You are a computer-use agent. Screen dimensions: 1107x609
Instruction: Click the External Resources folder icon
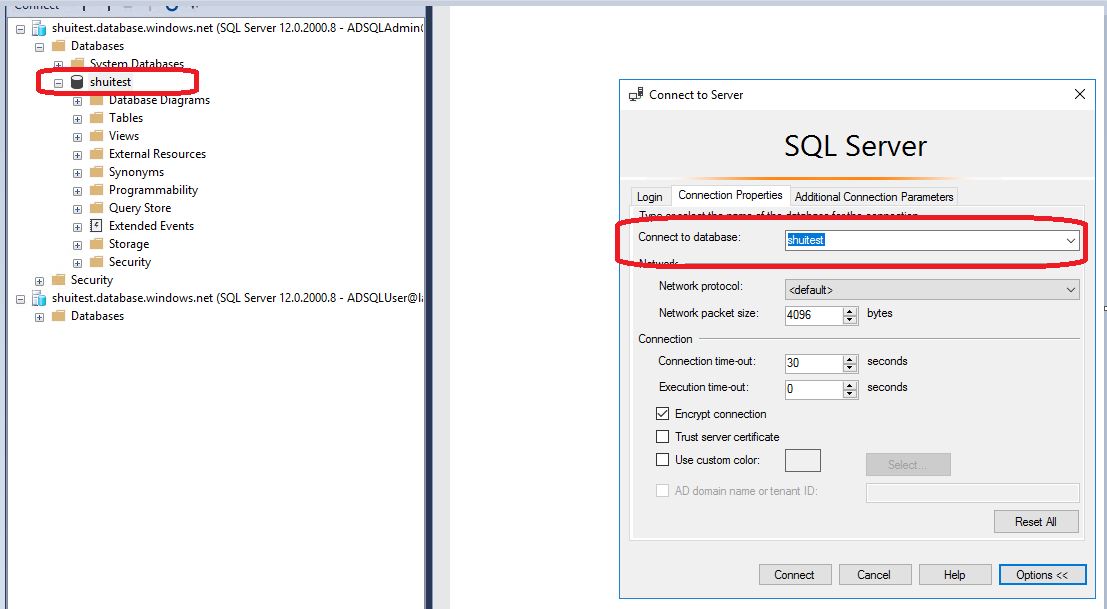(x=96, y=154)
